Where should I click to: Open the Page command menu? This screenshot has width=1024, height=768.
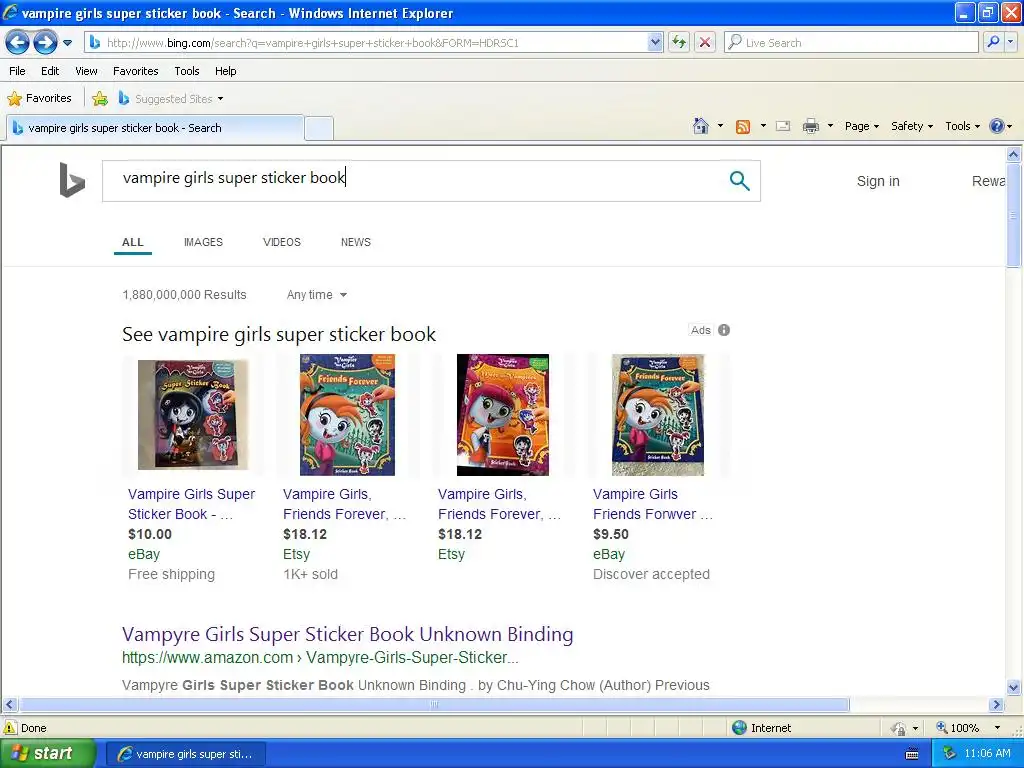click(x=861, y=126)
